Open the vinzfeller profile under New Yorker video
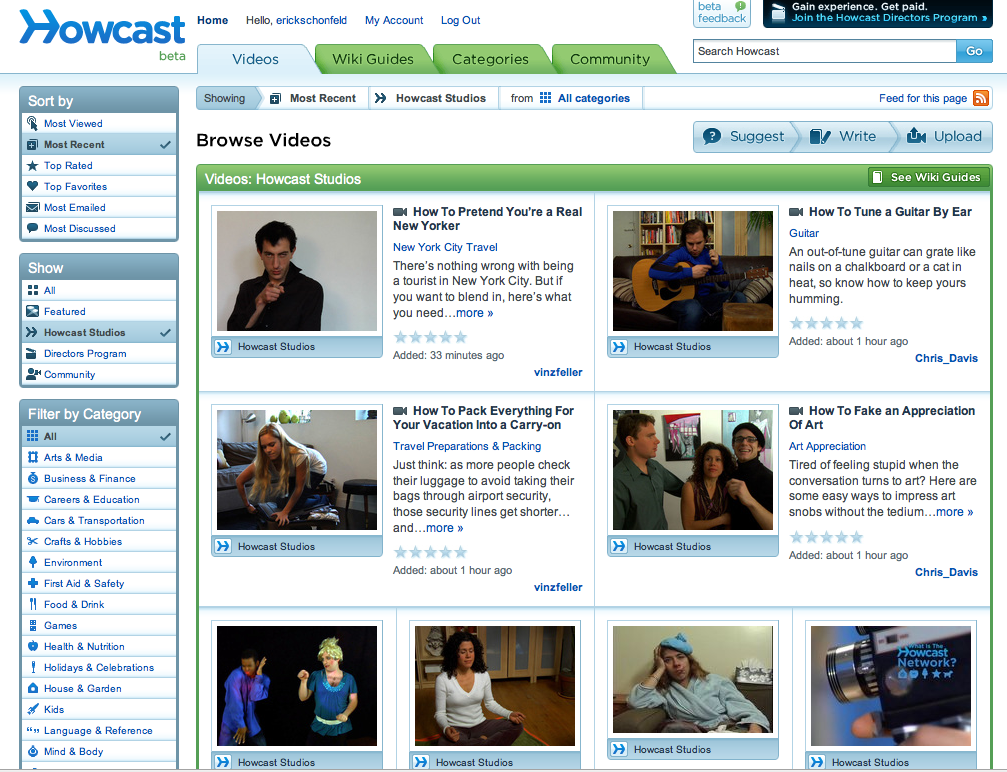This screenshot has height=772, width=1007. tap(558, 373)
